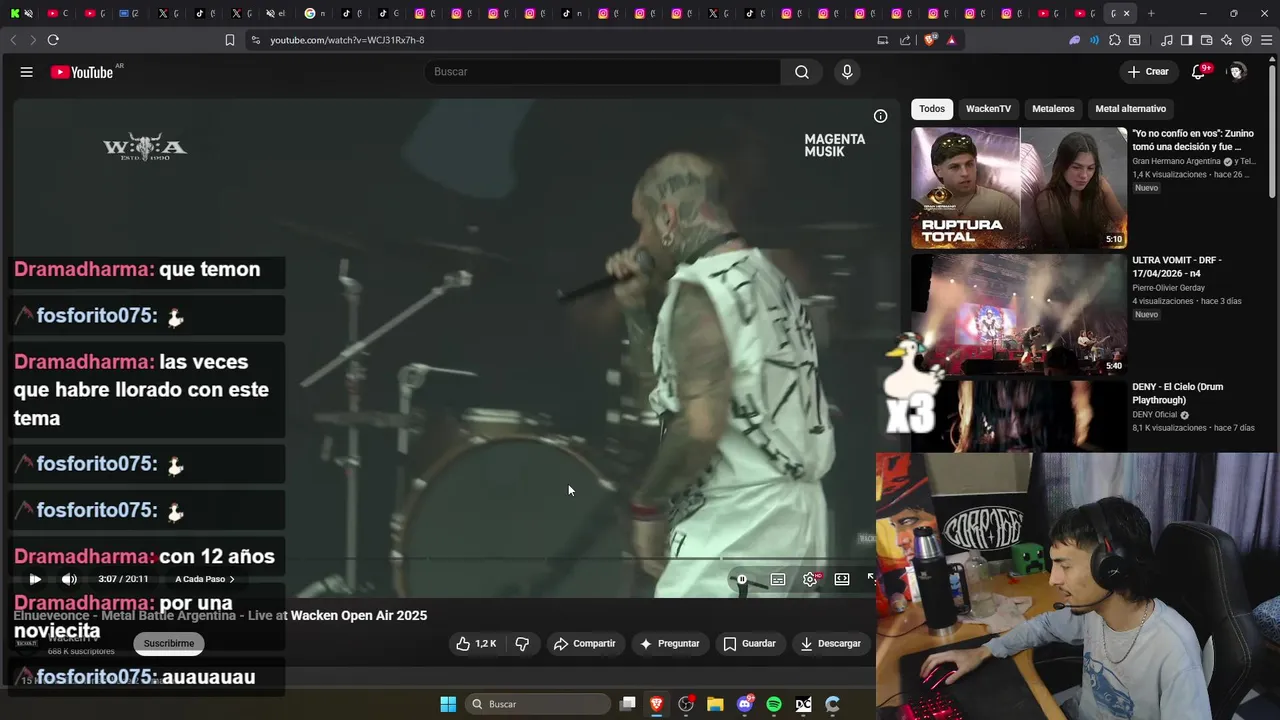Go to the YouTube home logo
1280x720 pixels.
(x=82, y=72)
